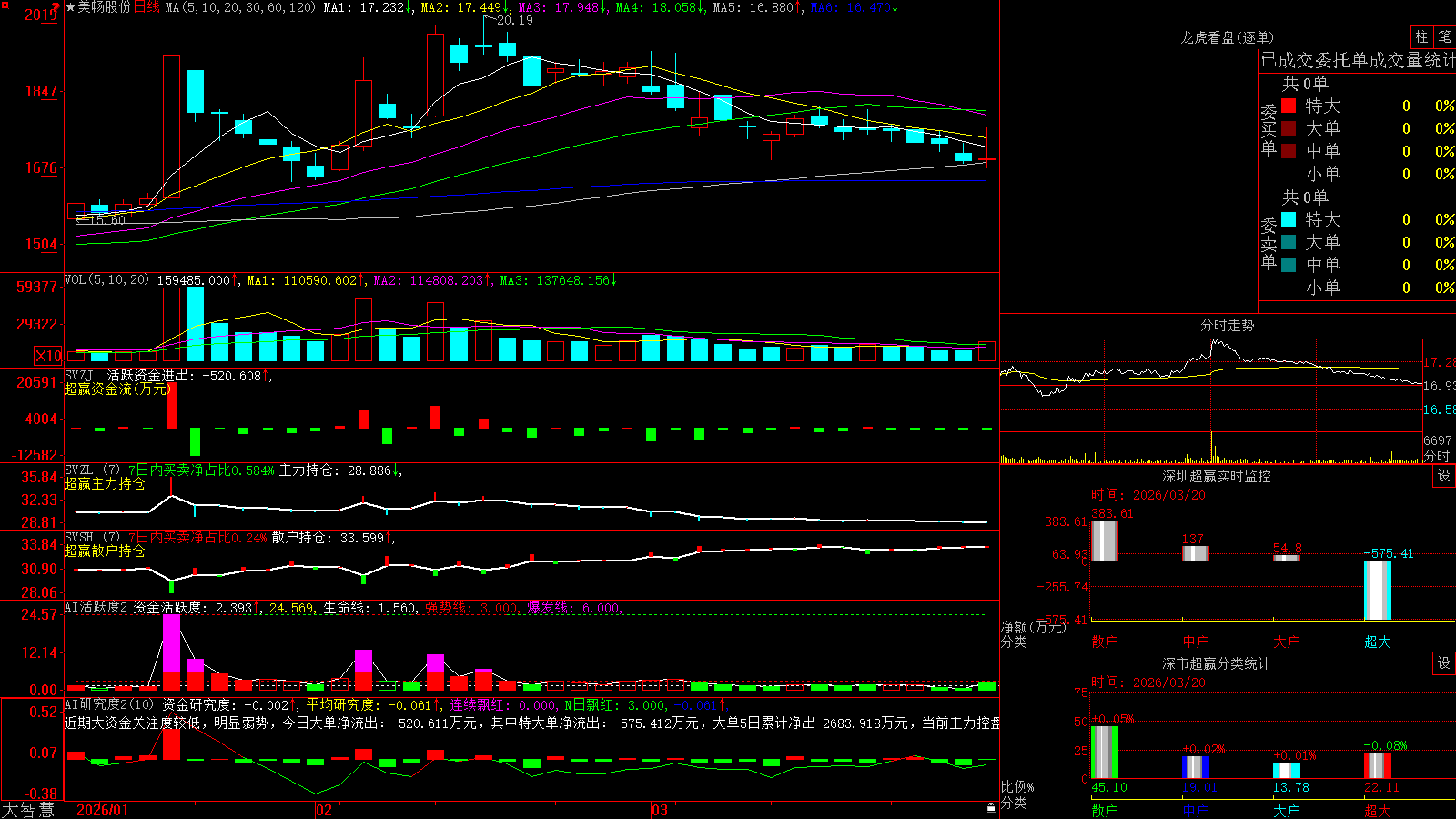
Task: Open 设 settings for 深圳超赢实时监控 panel
Action: [x=1444, y=476]
